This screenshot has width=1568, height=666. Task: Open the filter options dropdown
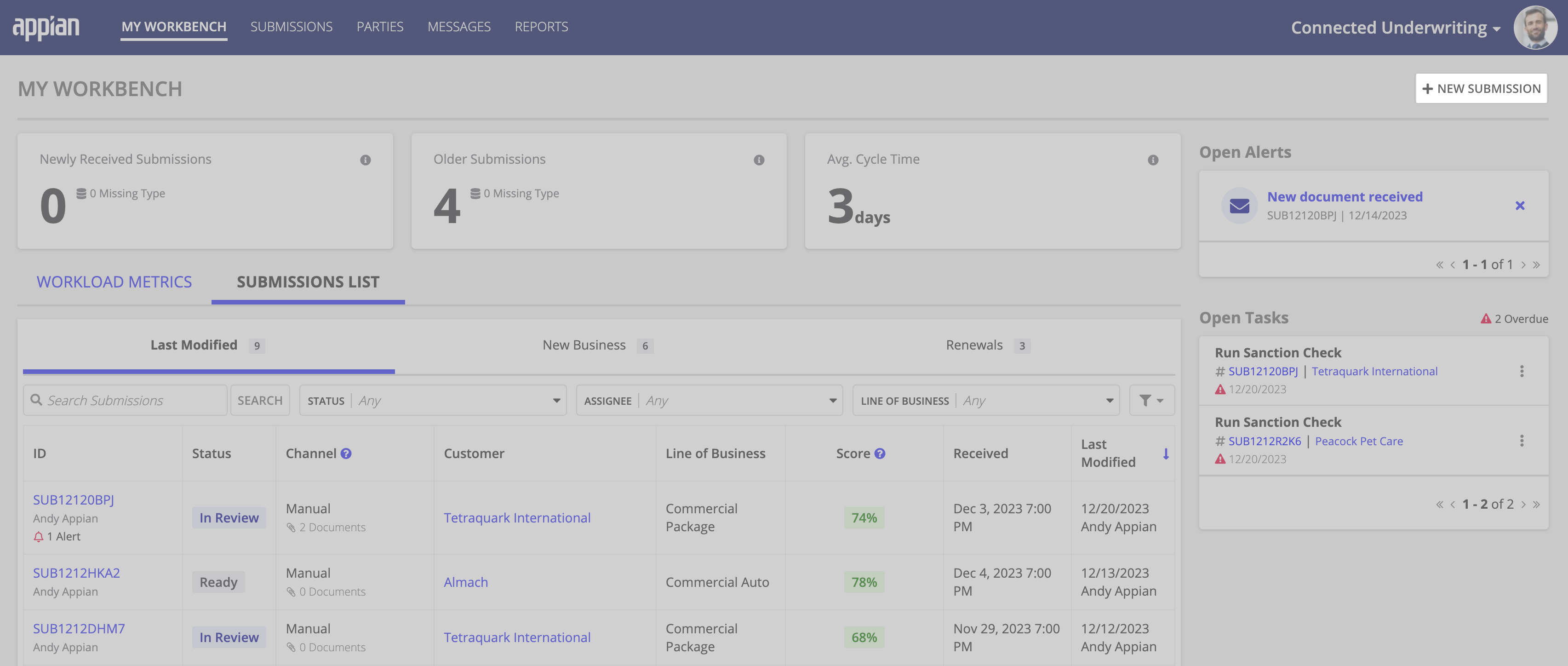point(1152,401)
